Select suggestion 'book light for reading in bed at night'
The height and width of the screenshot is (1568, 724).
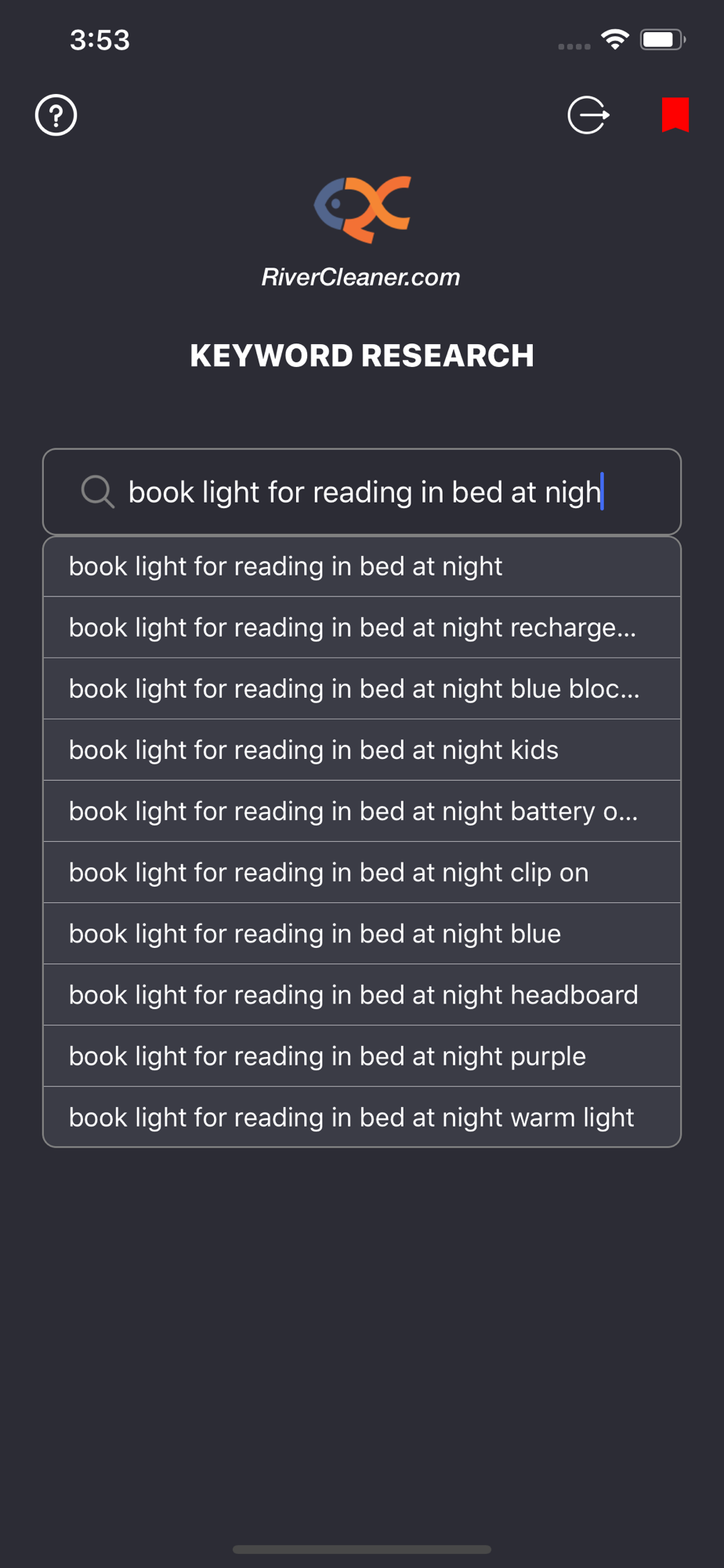[x=362, y=566]
